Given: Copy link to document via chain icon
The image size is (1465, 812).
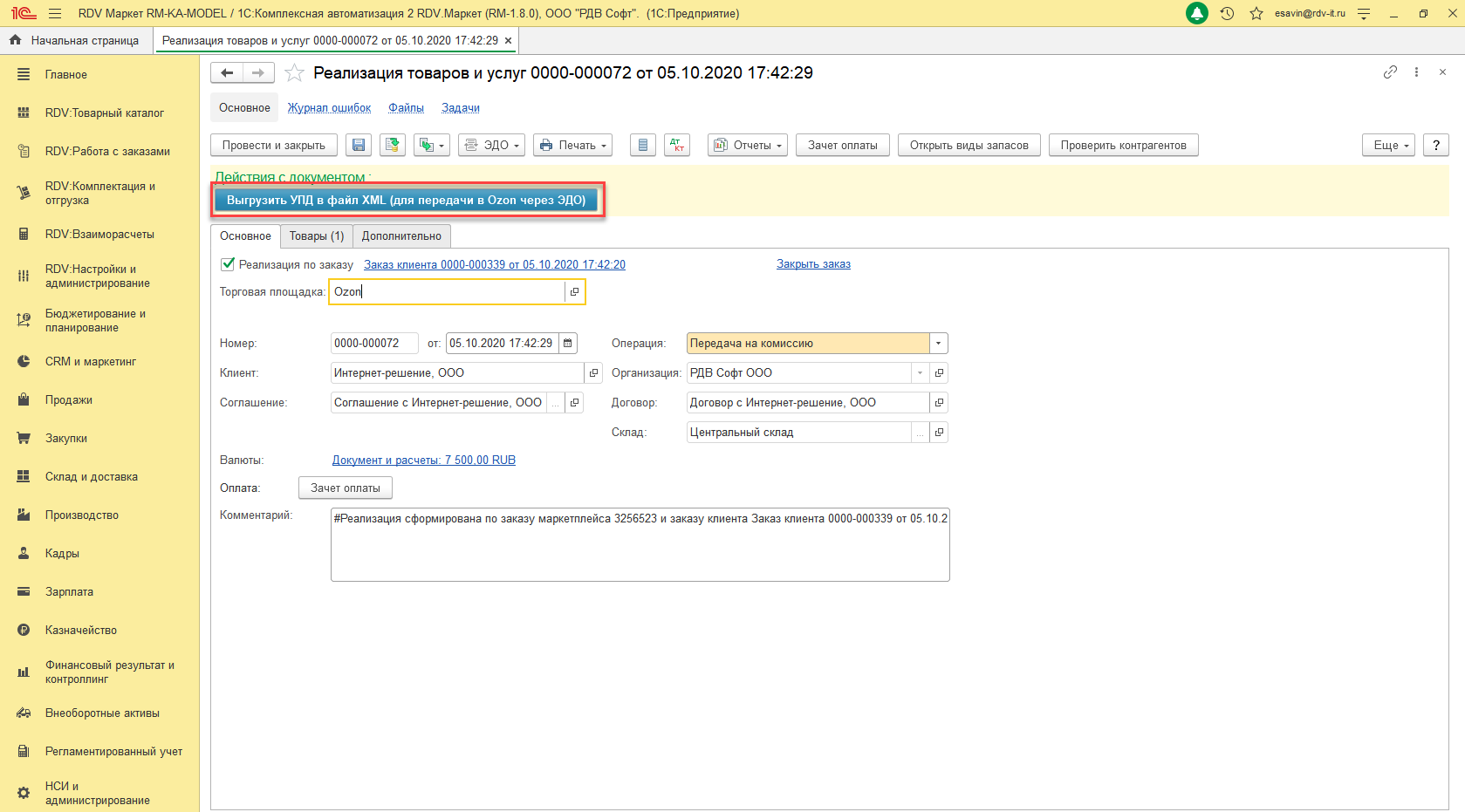Looking at the screenshot, I should pyautogui.click(x=1390, y=72).
